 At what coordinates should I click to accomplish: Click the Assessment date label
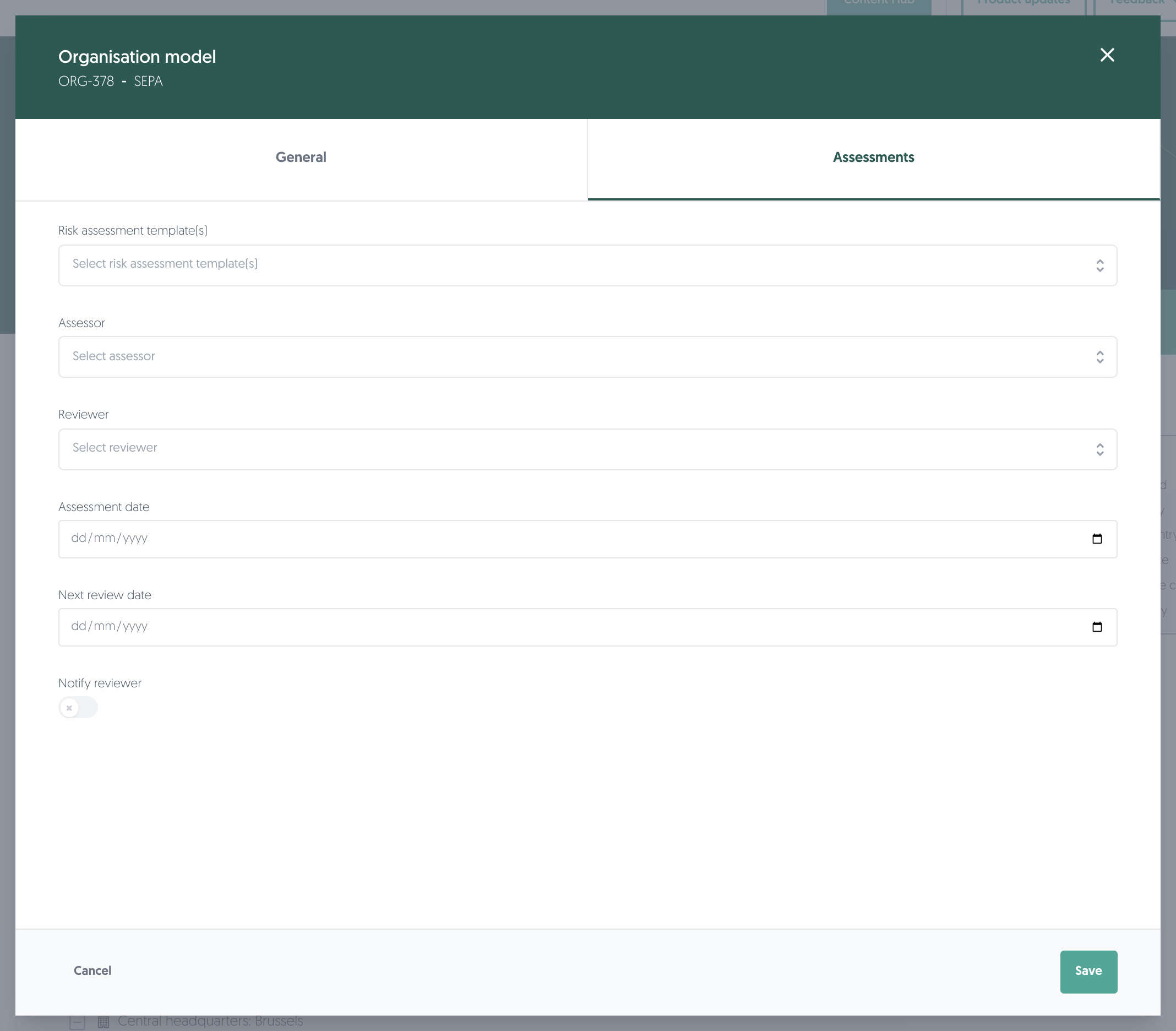pyautogui.click(x=104, y=507)
